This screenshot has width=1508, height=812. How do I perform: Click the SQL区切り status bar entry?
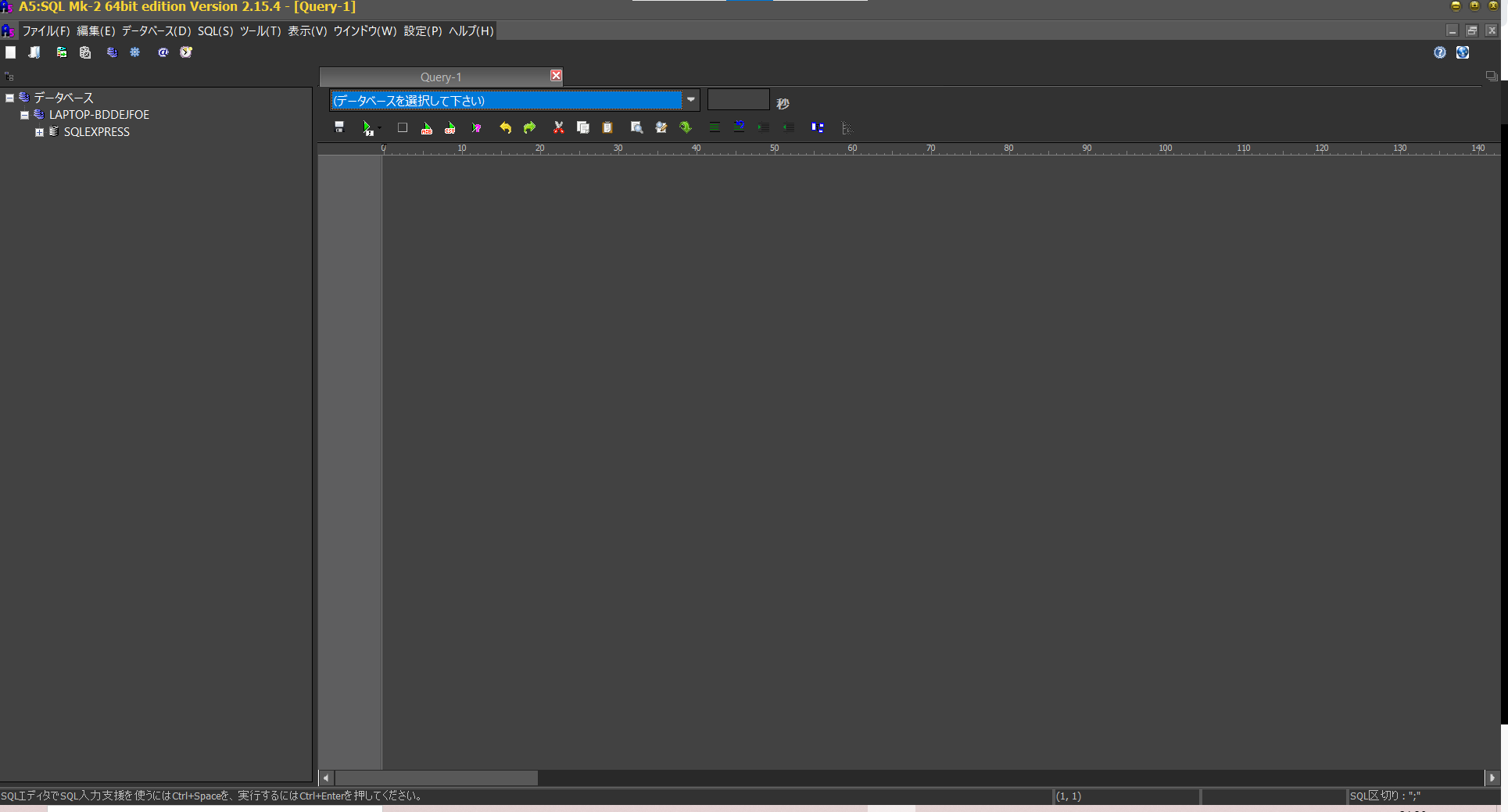point(1385,796)
